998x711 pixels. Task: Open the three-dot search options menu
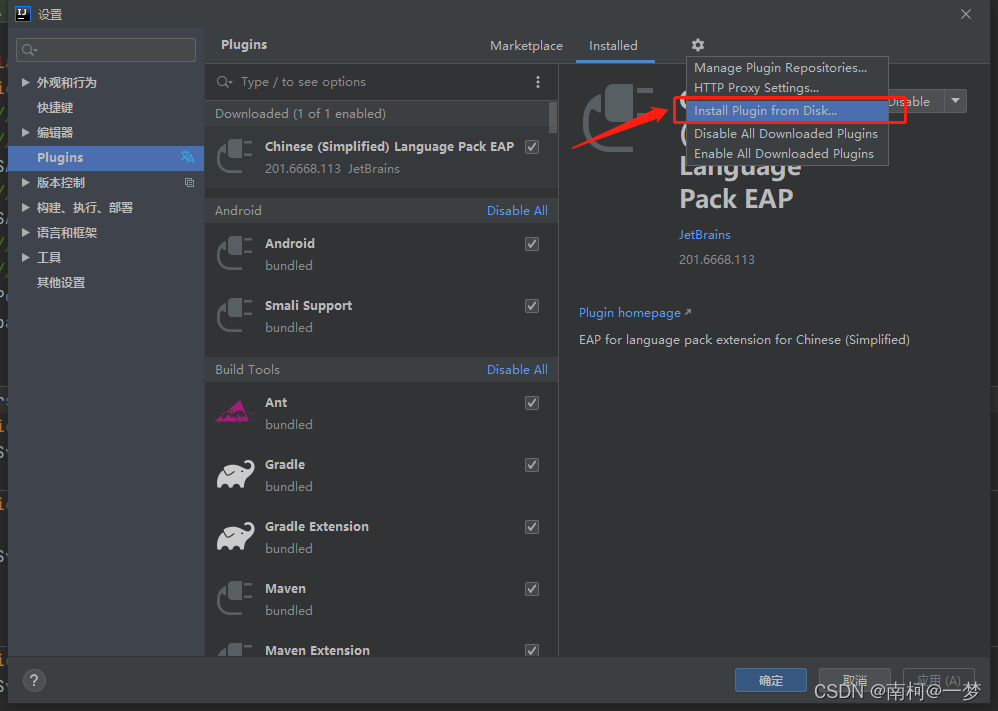(538, 82)
